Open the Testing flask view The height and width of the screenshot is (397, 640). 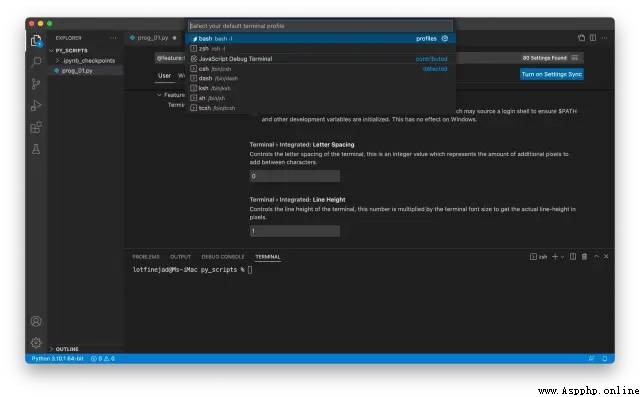[36, 149]
